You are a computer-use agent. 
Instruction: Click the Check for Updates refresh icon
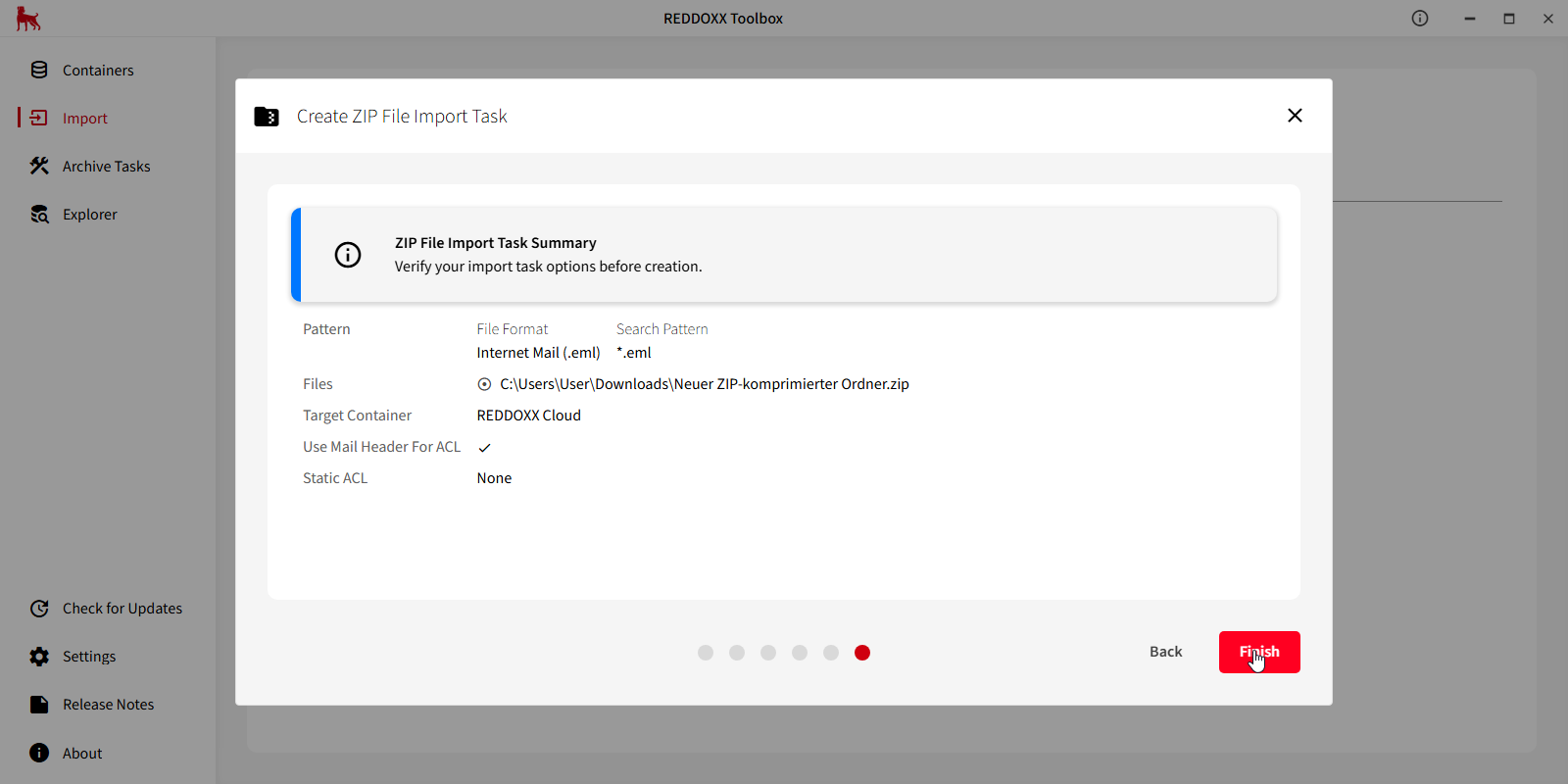[39, 609]
